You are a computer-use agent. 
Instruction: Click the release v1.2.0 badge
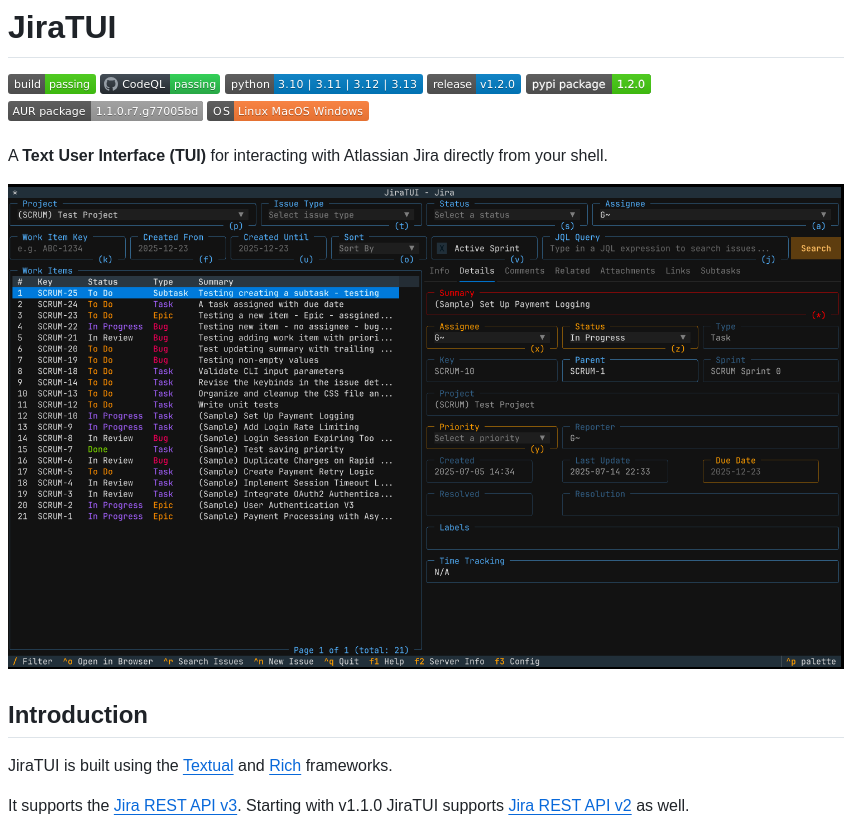click(474, 84)
